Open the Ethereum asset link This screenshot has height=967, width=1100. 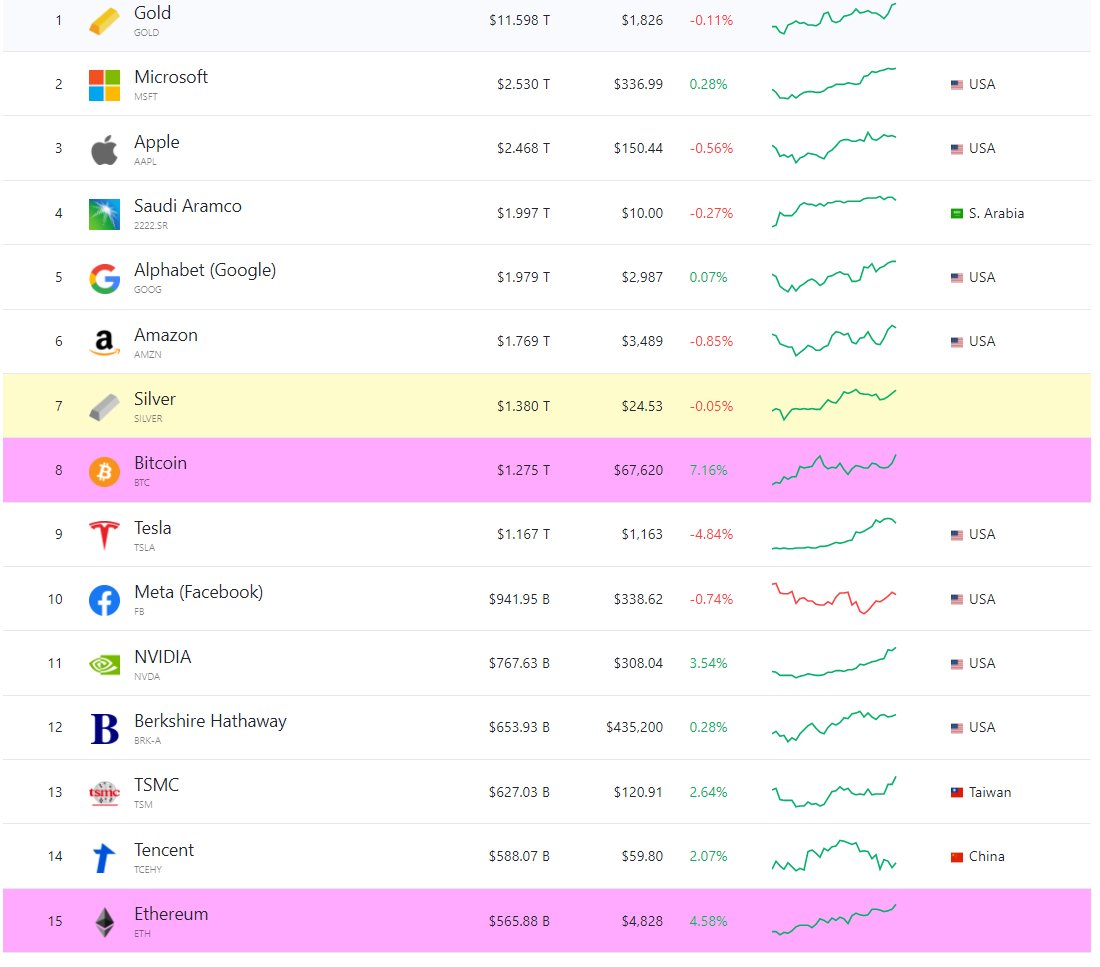coord(171,914)
